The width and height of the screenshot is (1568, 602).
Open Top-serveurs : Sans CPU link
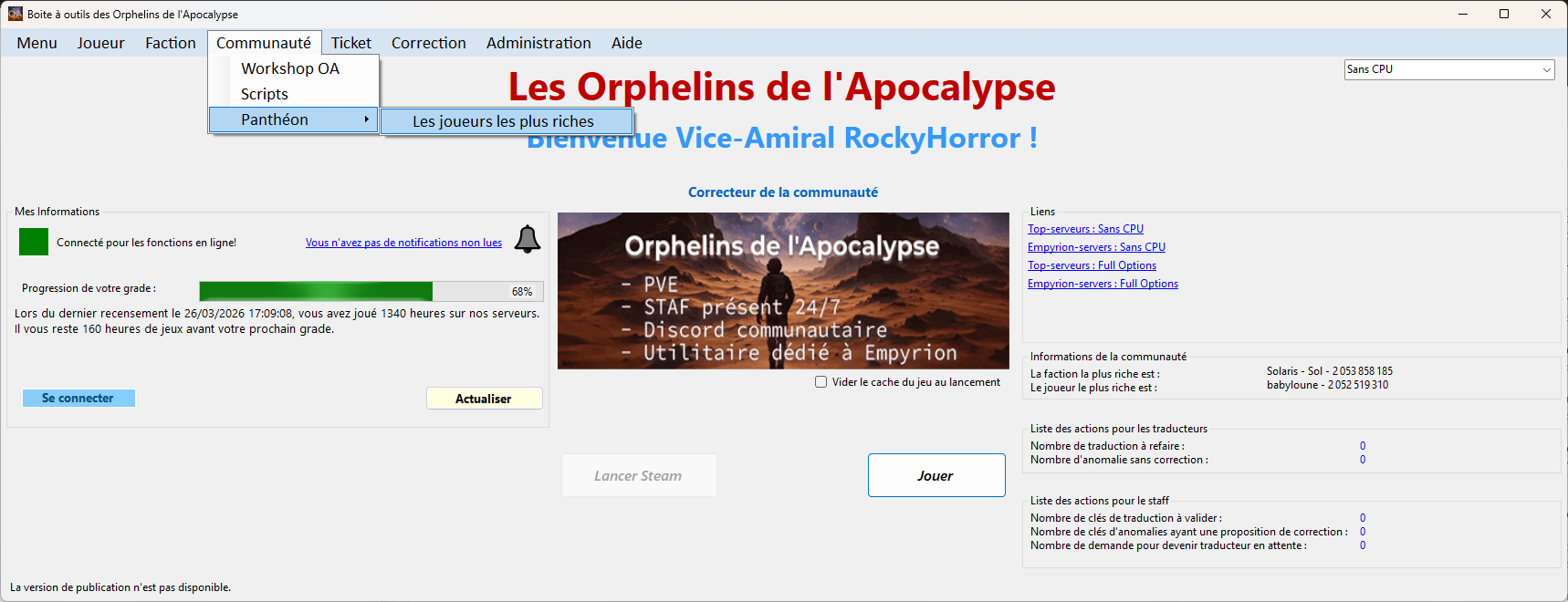click(1085, 229)
